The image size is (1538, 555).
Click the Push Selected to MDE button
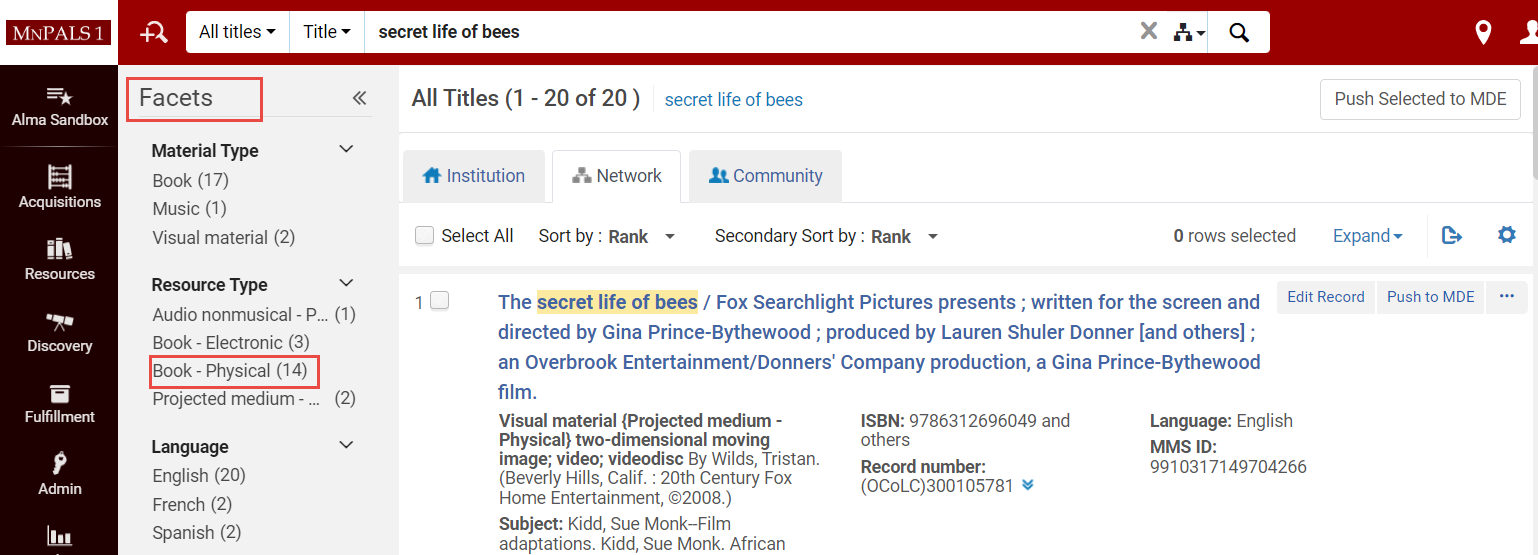tap(1420, 99)
